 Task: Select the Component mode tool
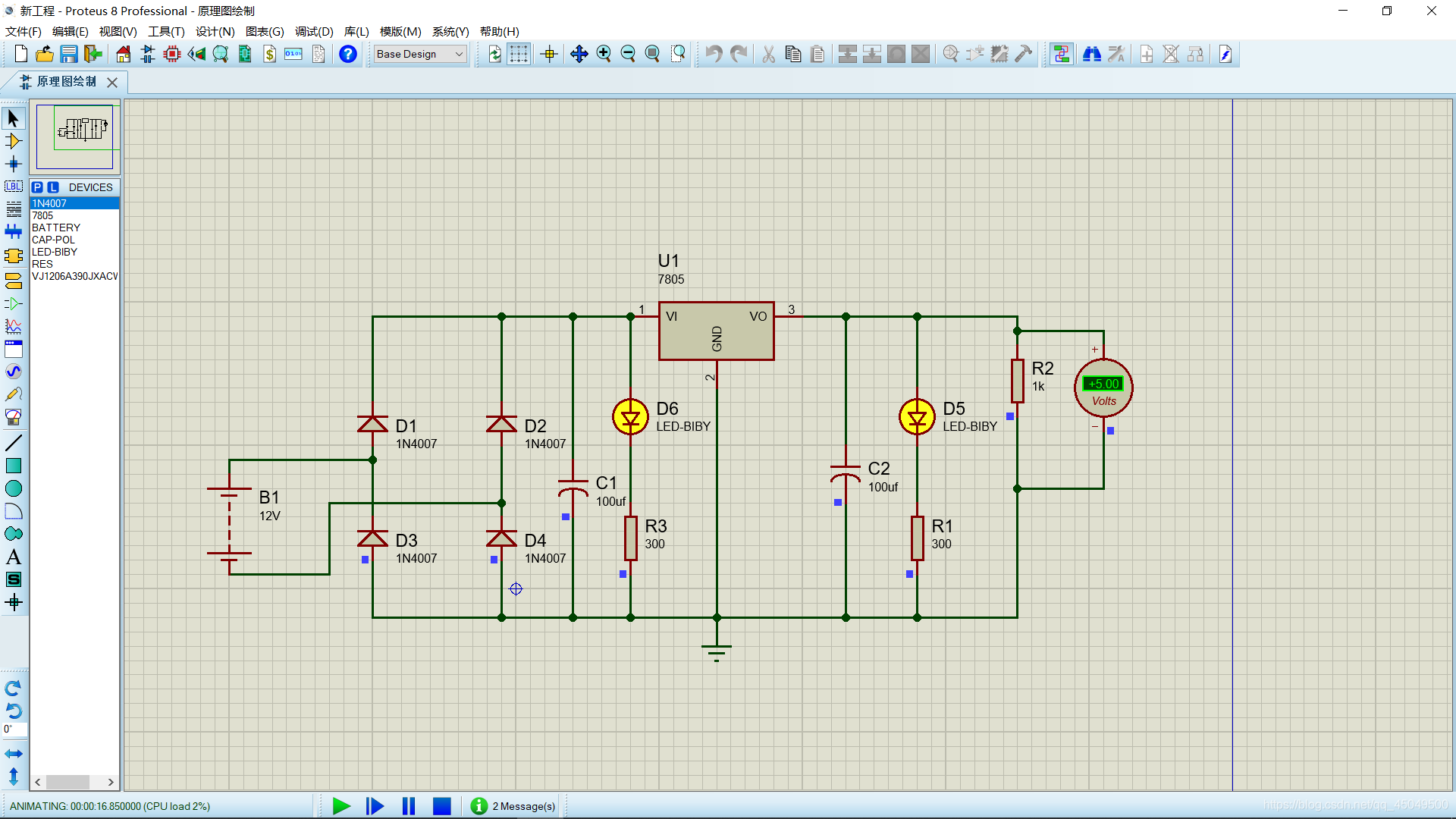pyautogui.click(x=13, y=141)
